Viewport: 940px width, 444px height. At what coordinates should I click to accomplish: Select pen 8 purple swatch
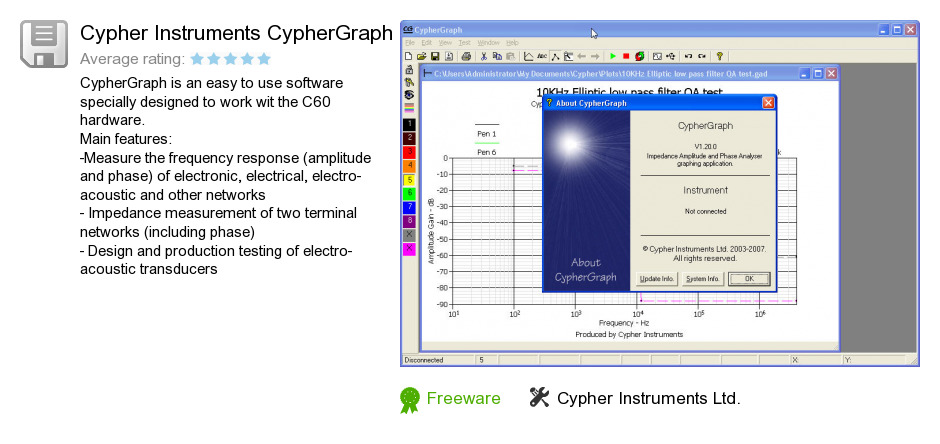pos(409,221)
